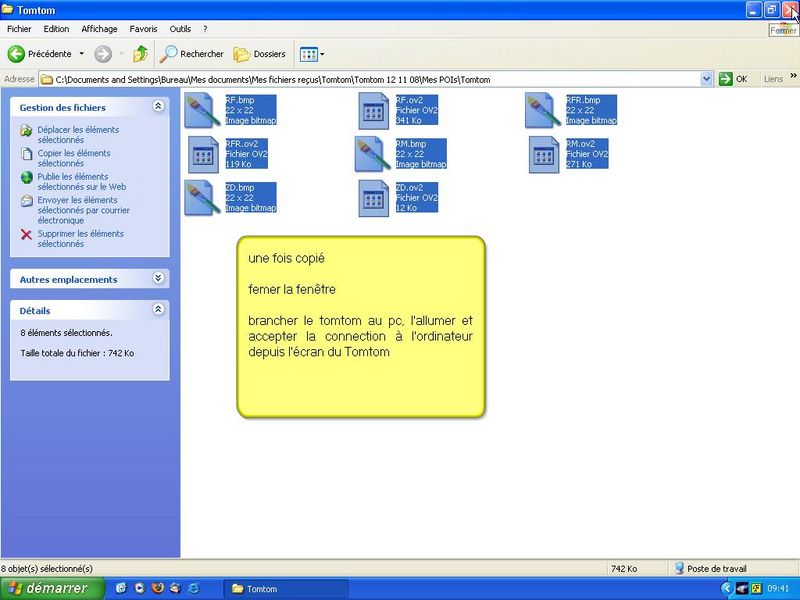
Task: Expand the address bar dropdown list
Action: 707,79
